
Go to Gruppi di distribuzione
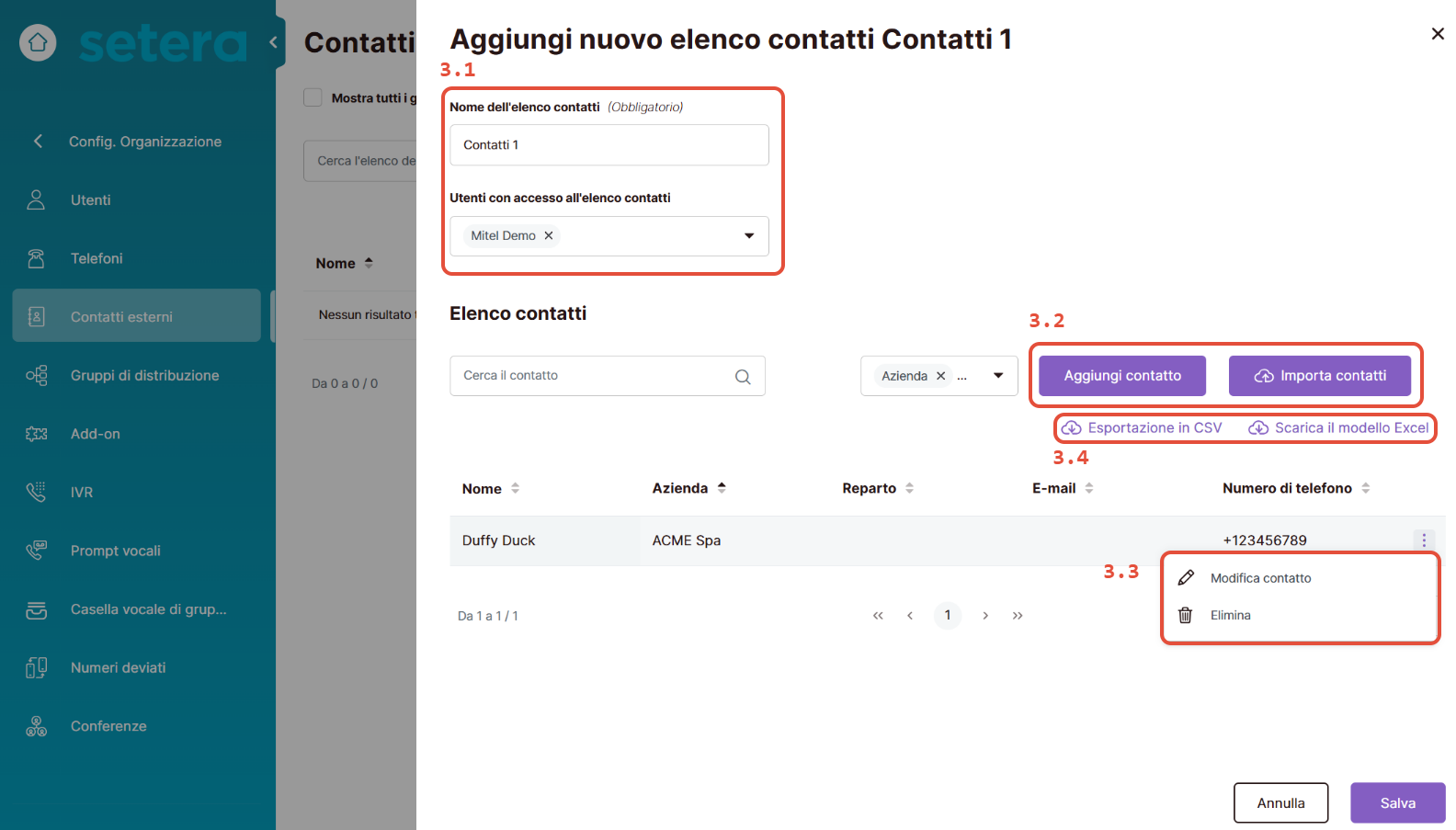(x=144, y=376)
